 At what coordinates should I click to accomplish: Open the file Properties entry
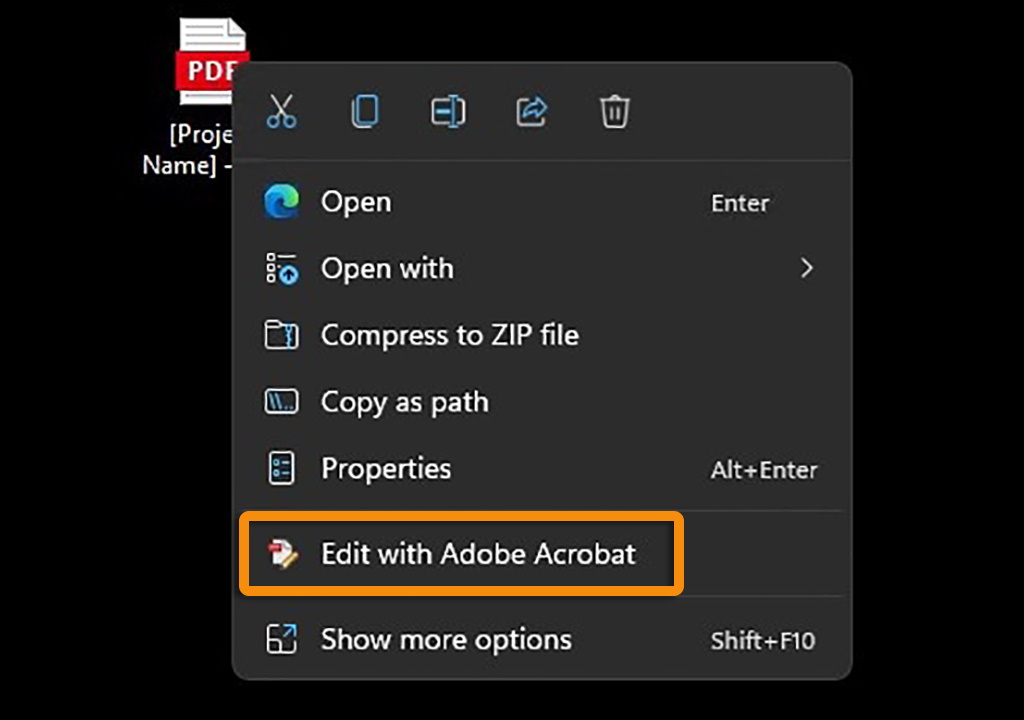coord(386,468)
